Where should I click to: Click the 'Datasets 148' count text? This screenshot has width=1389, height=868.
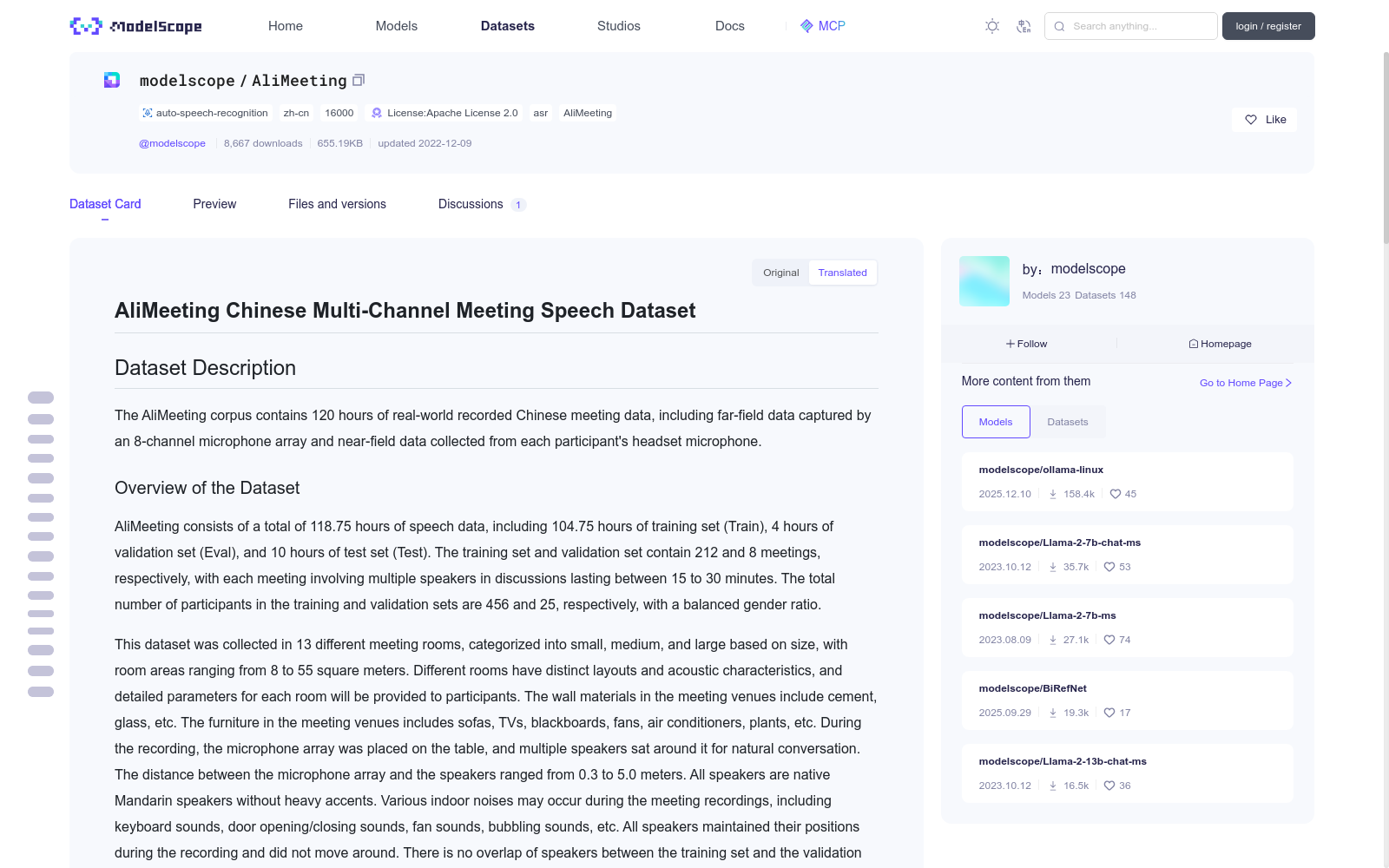(1105, 295)
